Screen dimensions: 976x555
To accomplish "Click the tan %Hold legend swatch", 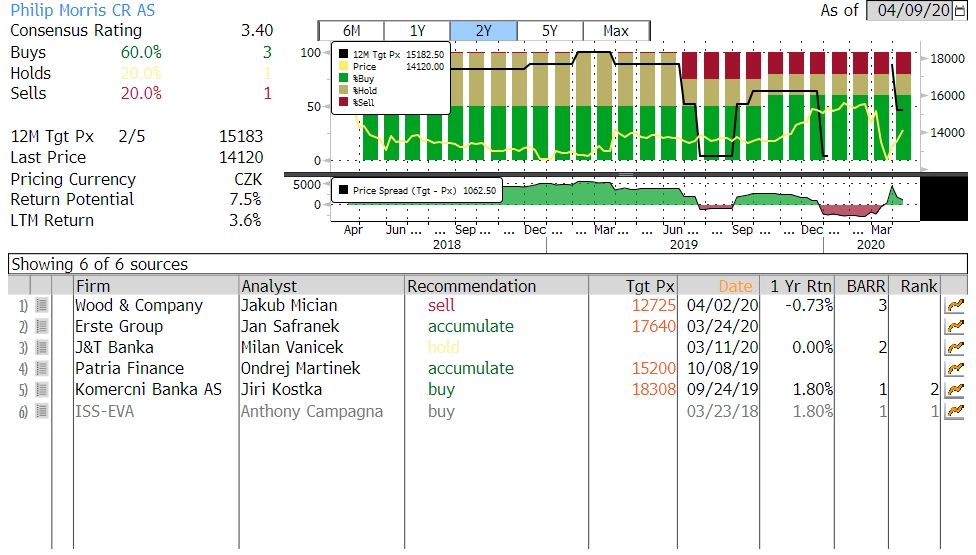I will 343,90.
